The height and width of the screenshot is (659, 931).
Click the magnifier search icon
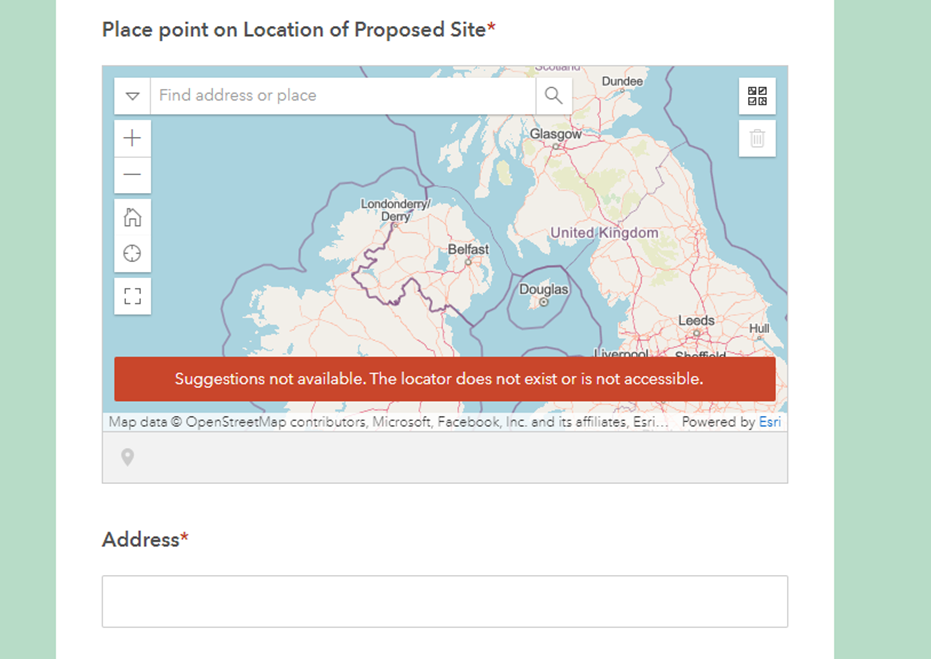(553, 96)
